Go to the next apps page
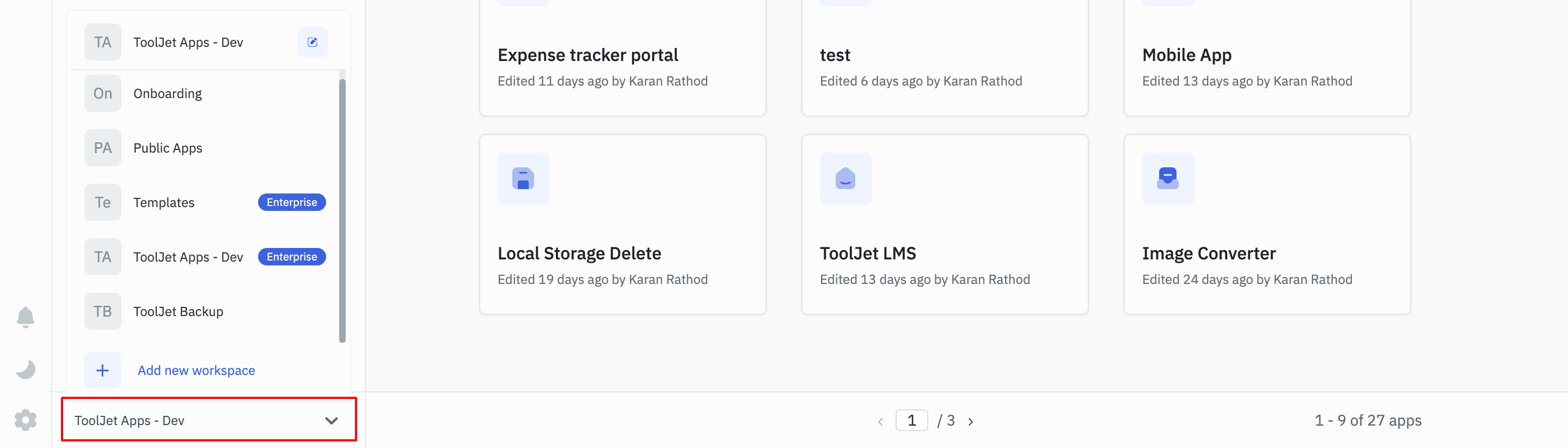Image resolution: width=1568 pixels, height=448 pixels. pyautogui.click(x=971, y=421)
